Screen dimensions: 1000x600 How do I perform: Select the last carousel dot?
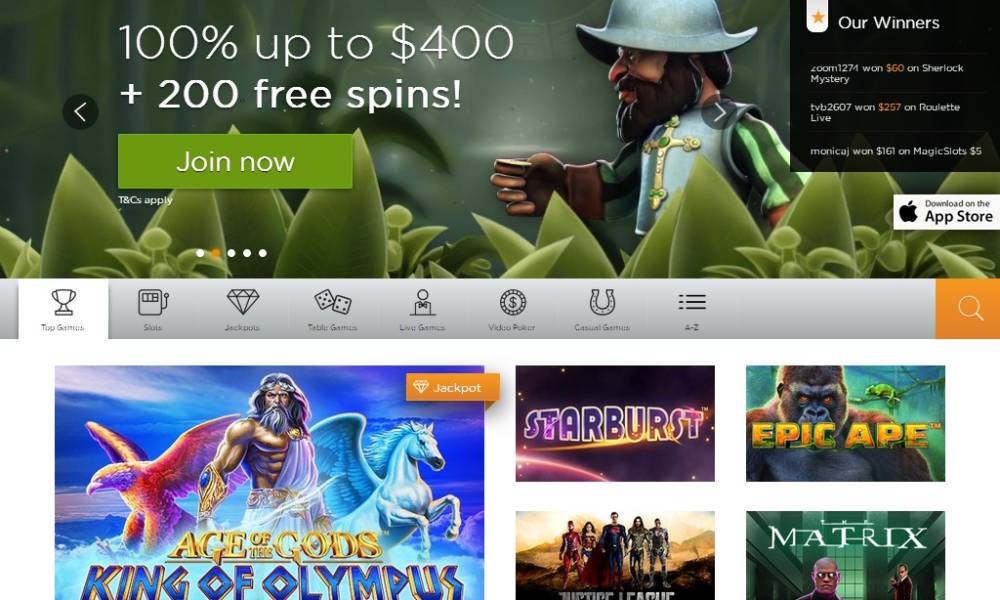click(x=263, y=253)
